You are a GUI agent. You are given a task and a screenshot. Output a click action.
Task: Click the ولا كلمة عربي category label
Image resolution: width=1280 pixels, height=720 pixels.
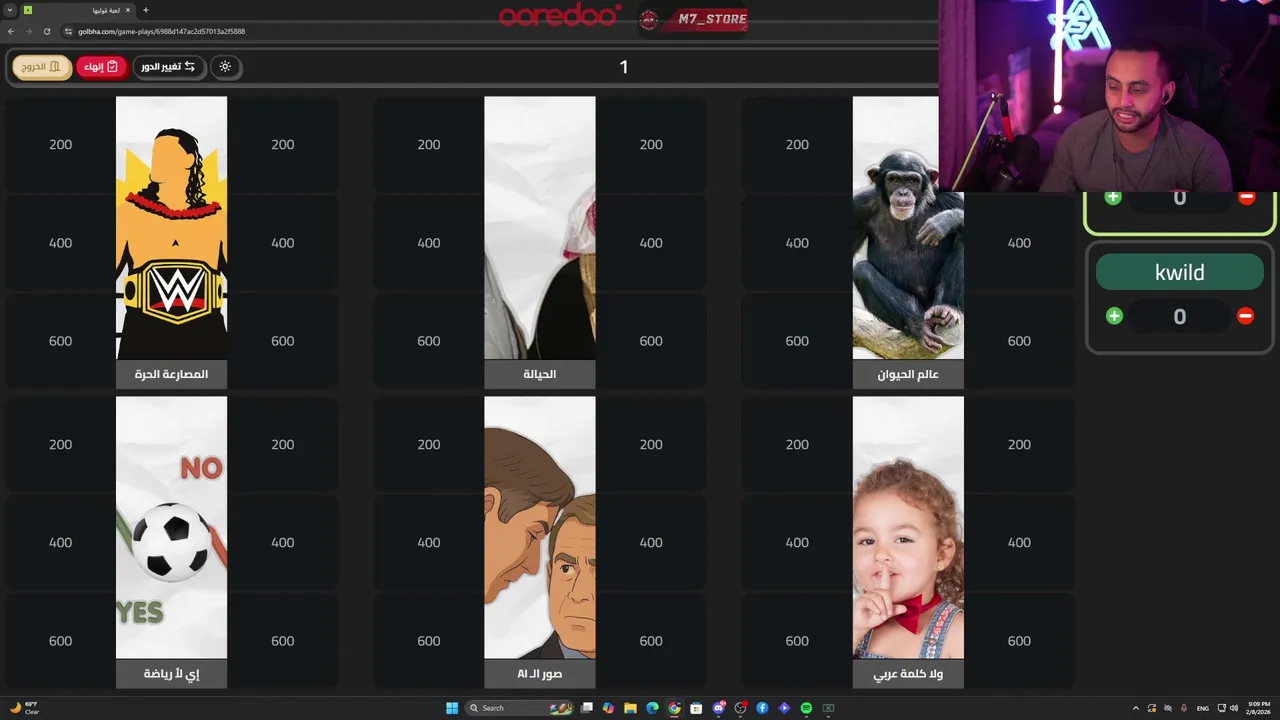tap(908, 674)
